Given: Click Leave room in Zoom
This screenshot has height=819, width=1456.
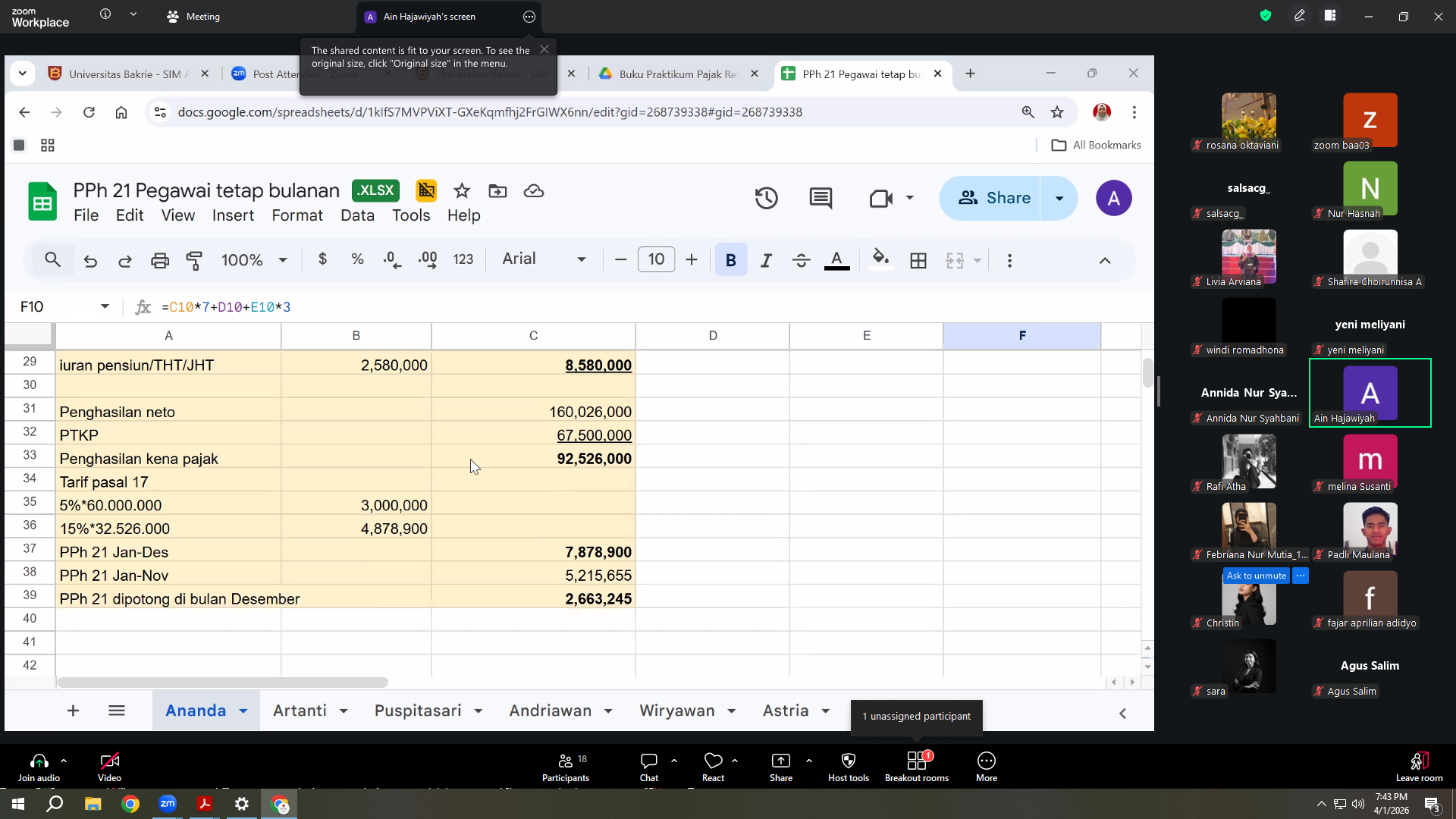Looking at the screenshot, I should tap(1420, 767).
